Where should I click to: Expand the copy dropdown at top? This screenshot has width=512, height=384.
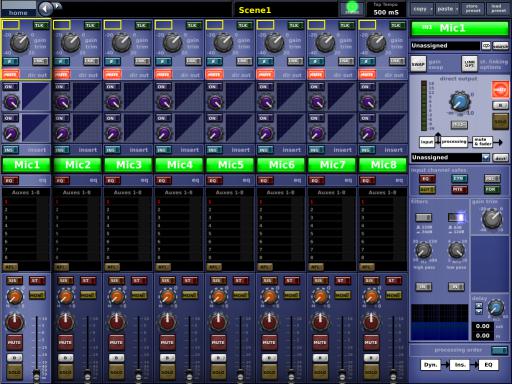tap(422, 9)
